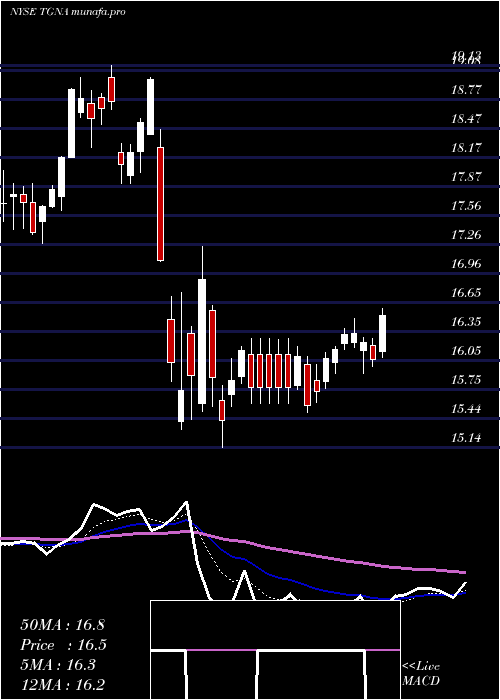Click the 16.65 price axis label
The height and width of the screenshot is (700, 500).
(466, 293)
